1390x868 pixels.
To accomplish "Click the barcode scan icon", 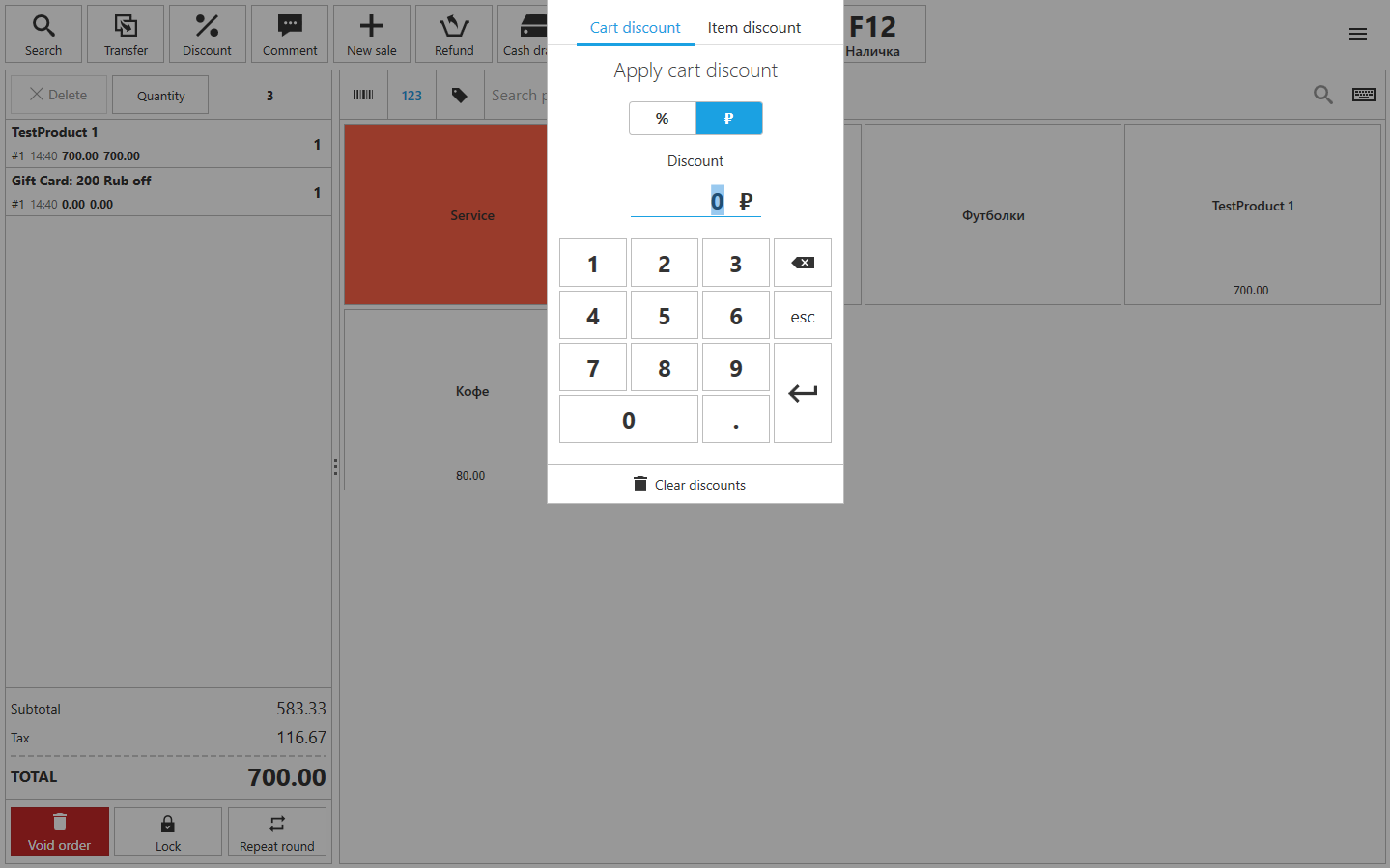I will coord(363,95).
